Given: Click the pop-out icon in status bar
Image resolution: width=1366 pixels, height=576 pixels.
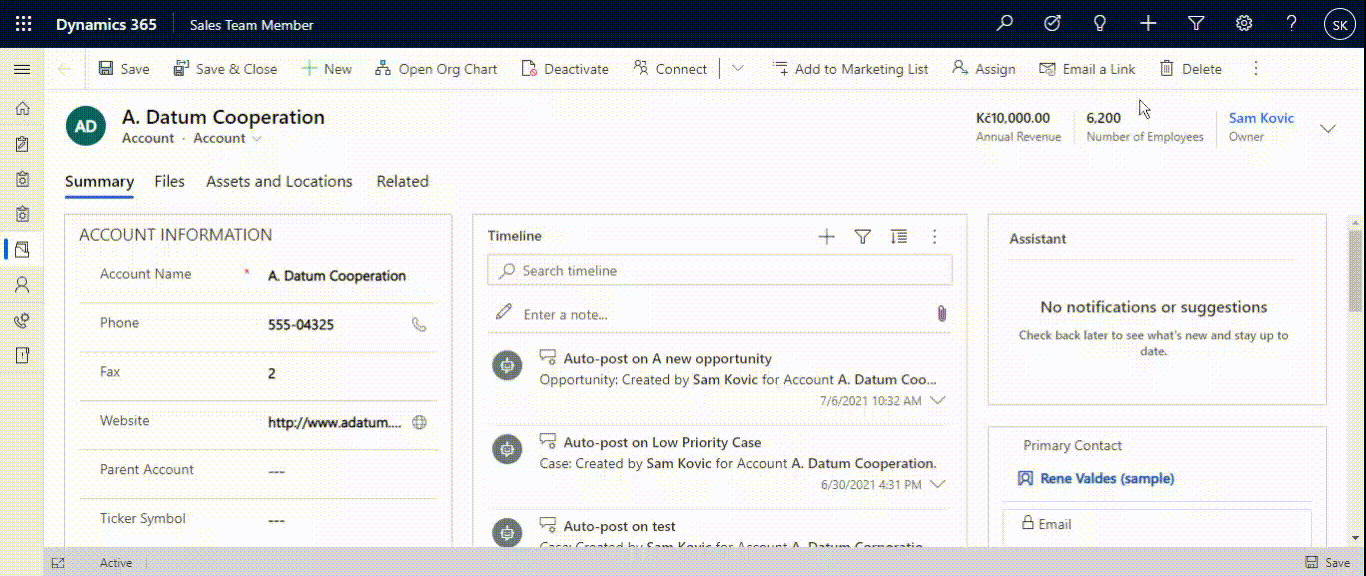Looking at the screenshot, I should click(x=58, y=563).
